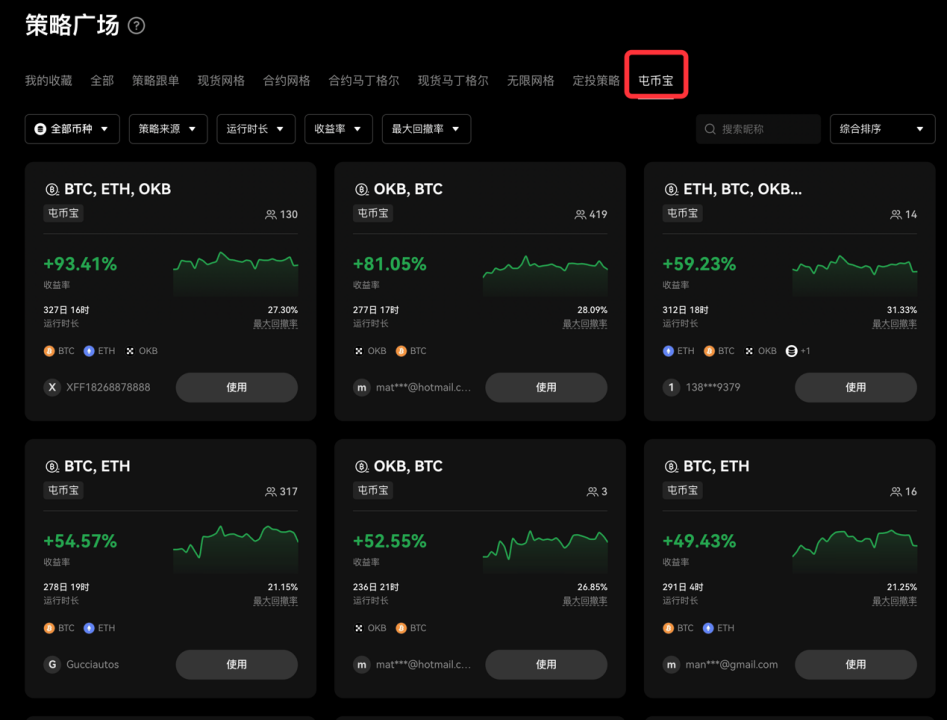Click the BTC coin icon in the +93.41% card
The height and width of the screenshot is (720, 947).
pyautogui.click(x=49, y=351)
